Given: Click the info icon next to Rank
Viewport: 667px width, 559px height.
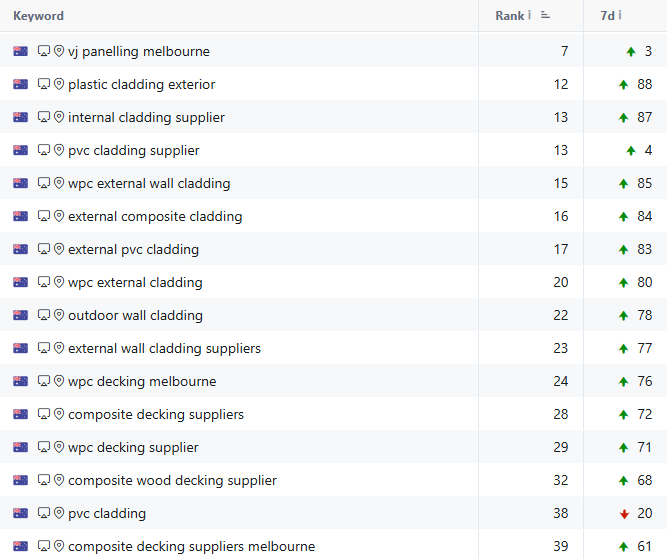Looking at the screenshot, I should tap(530, 15).
